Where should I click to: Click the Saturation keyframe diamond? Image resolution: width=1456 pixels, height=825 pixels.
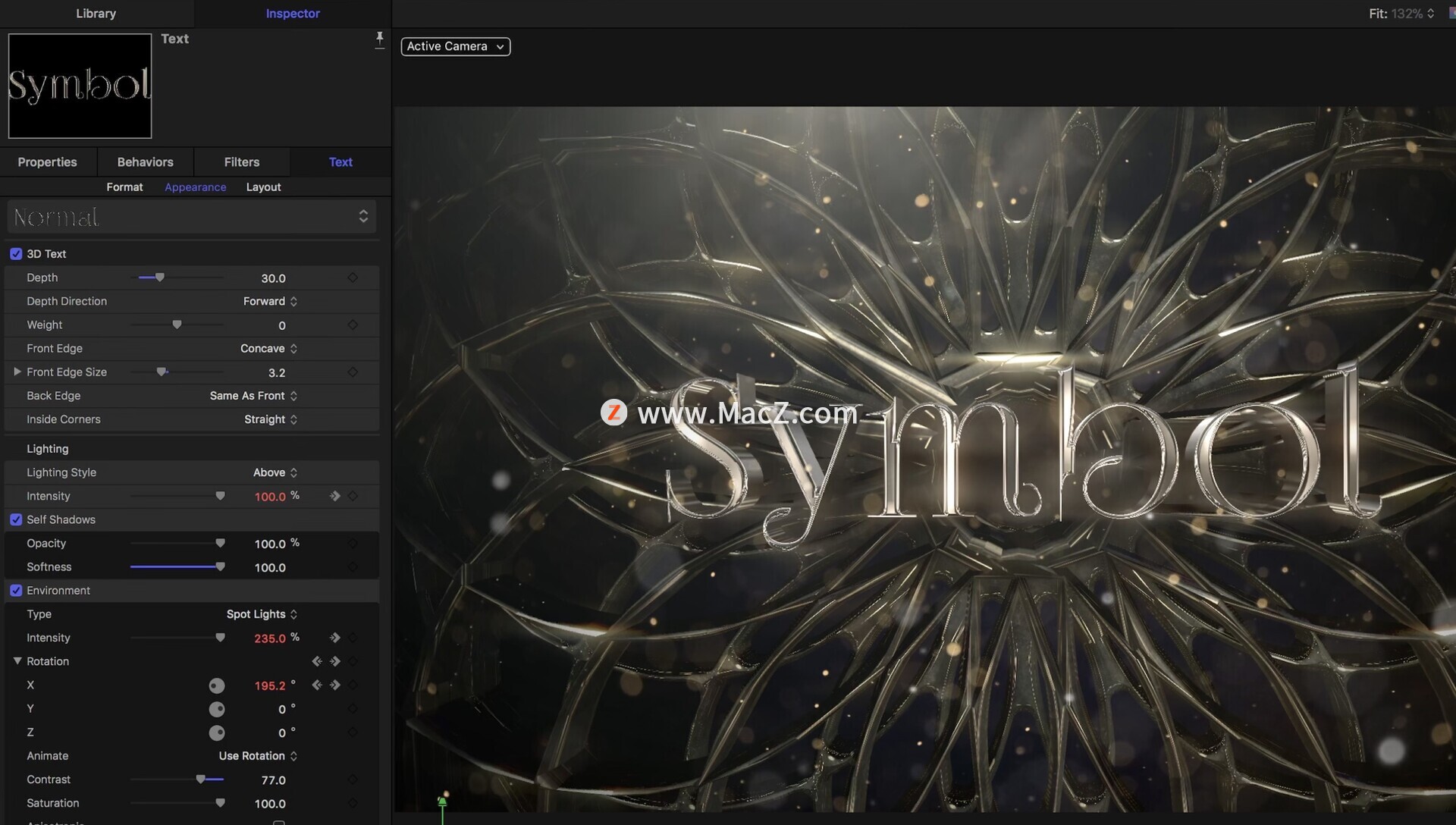(353, 803)
